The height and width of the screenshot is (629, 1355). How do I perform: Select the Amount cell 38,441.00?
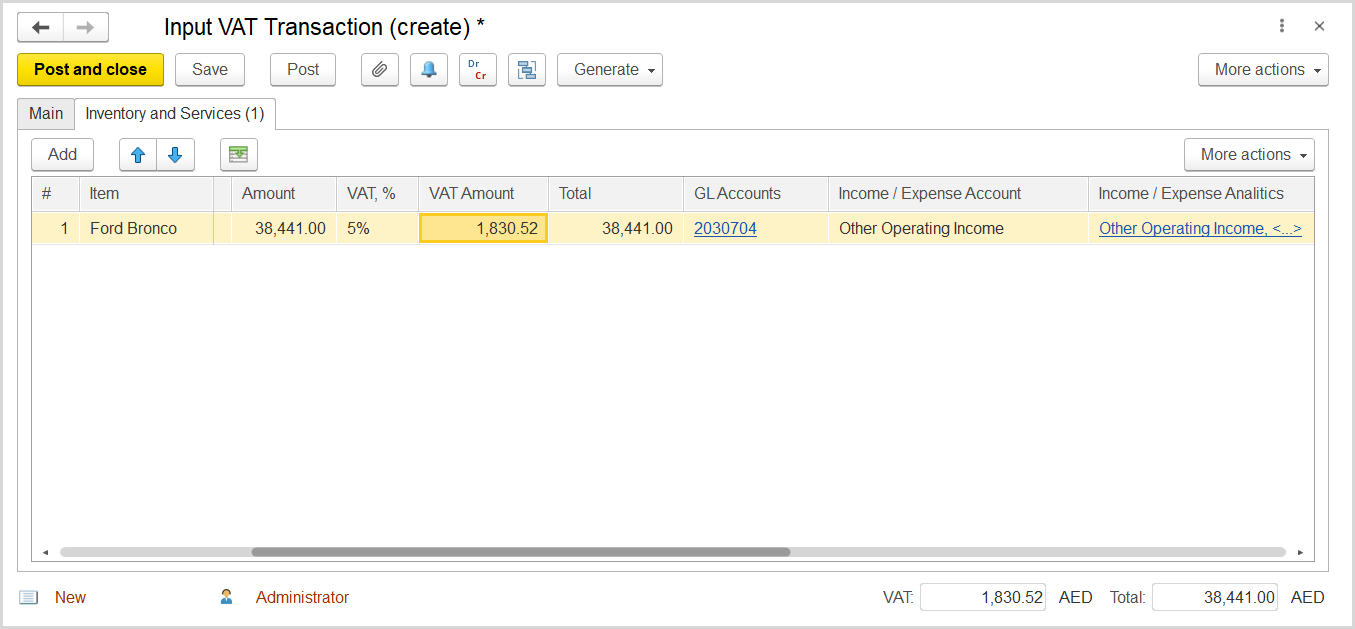(x=284, y=229)
